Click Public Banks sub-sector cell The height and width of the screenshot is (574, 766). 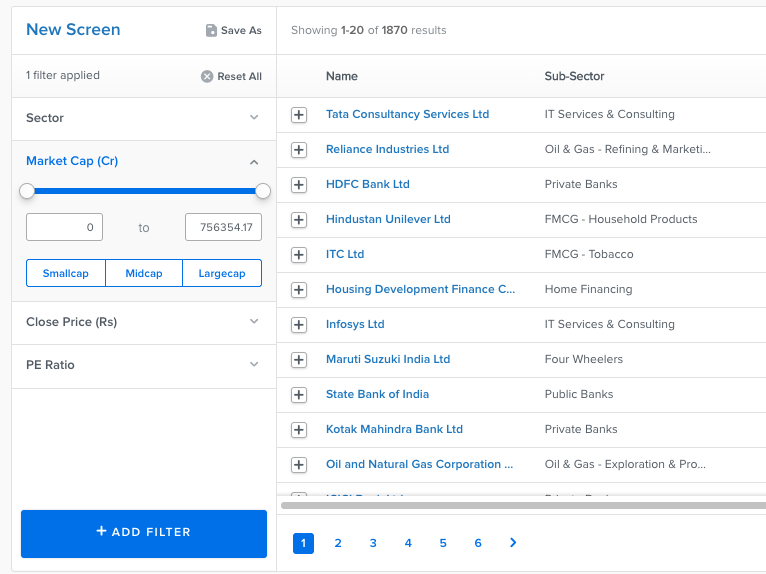579,394
